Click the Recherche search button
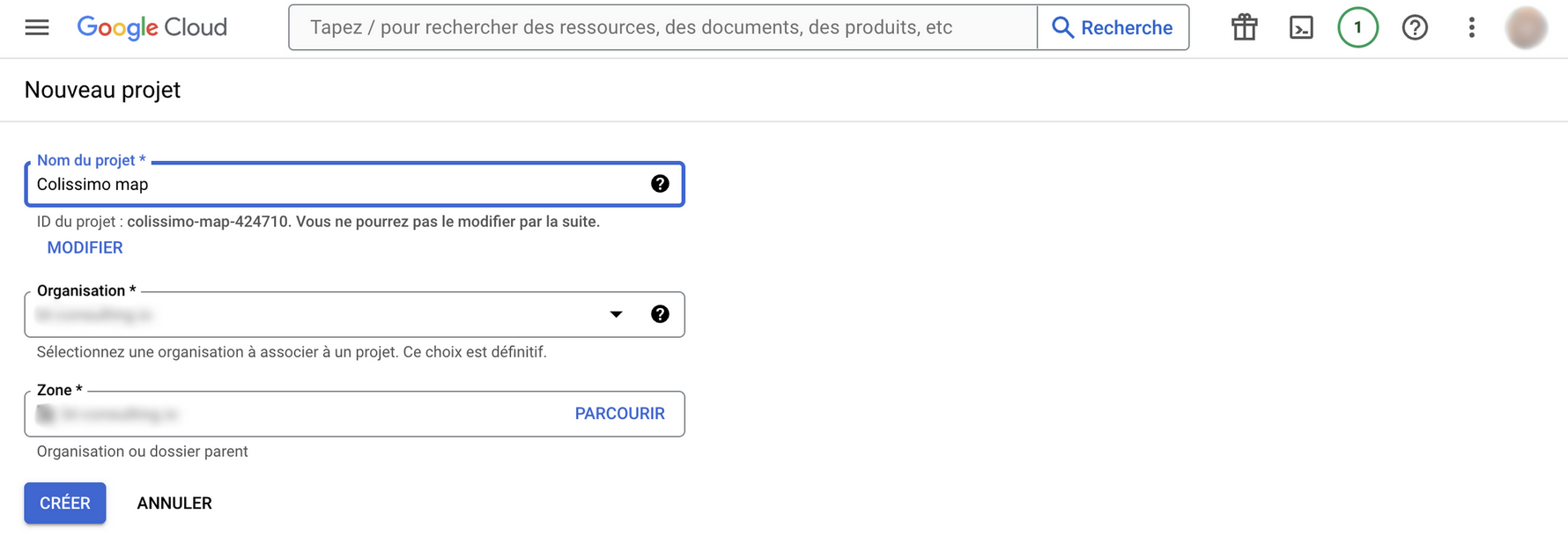This screenshot has width=1568, height=558. 1113,27
